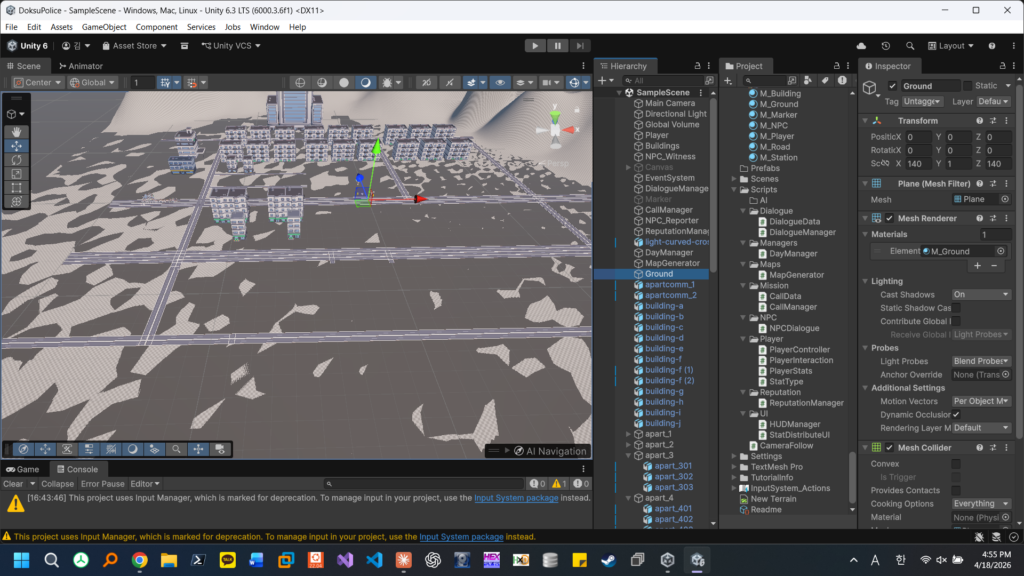The image size is (1024, 576).
Task: Select the Rect tool
Action: (x=16, y=187)
